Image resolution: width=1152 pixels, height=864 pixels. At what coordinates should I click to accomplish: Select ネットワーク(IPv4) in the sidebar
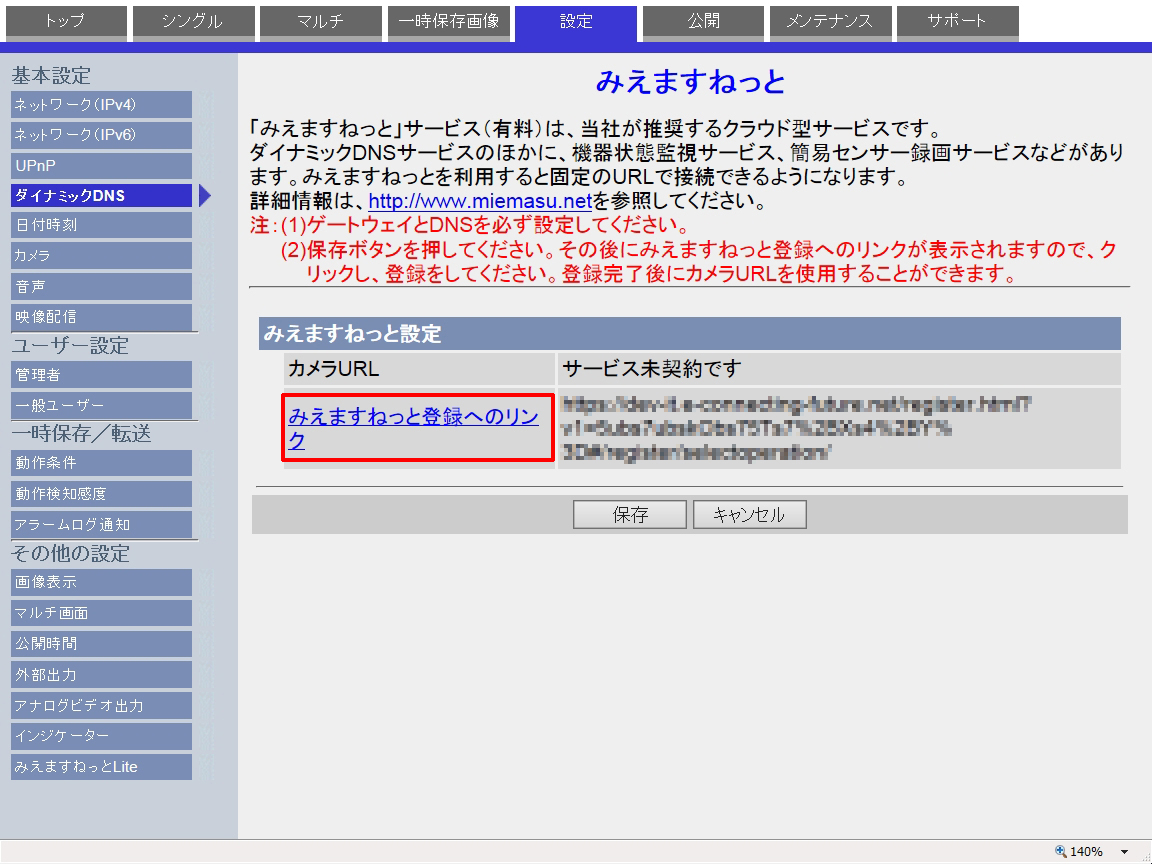[x=101, y=105]
